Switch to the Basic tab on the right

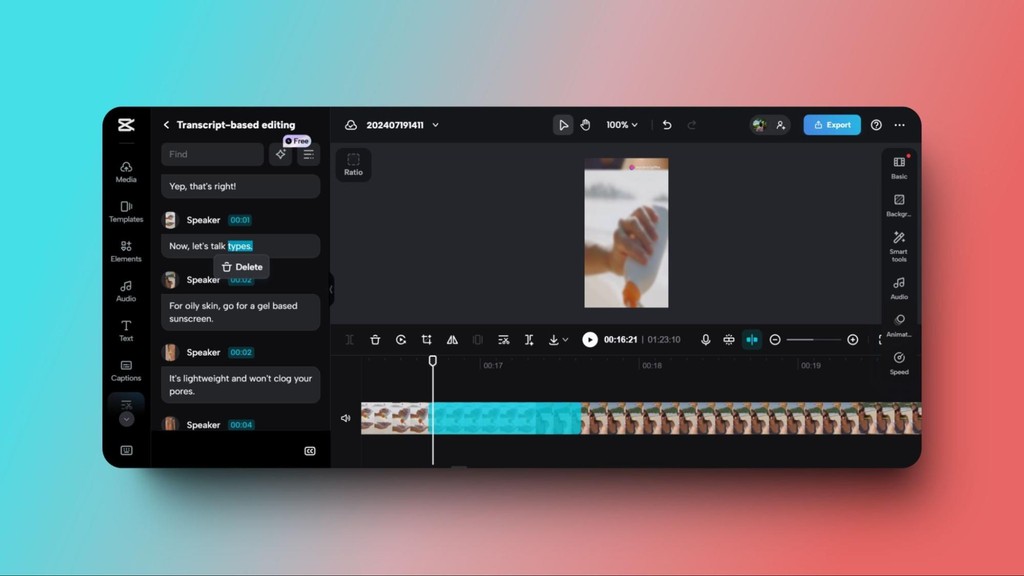(x=897, y=168)
